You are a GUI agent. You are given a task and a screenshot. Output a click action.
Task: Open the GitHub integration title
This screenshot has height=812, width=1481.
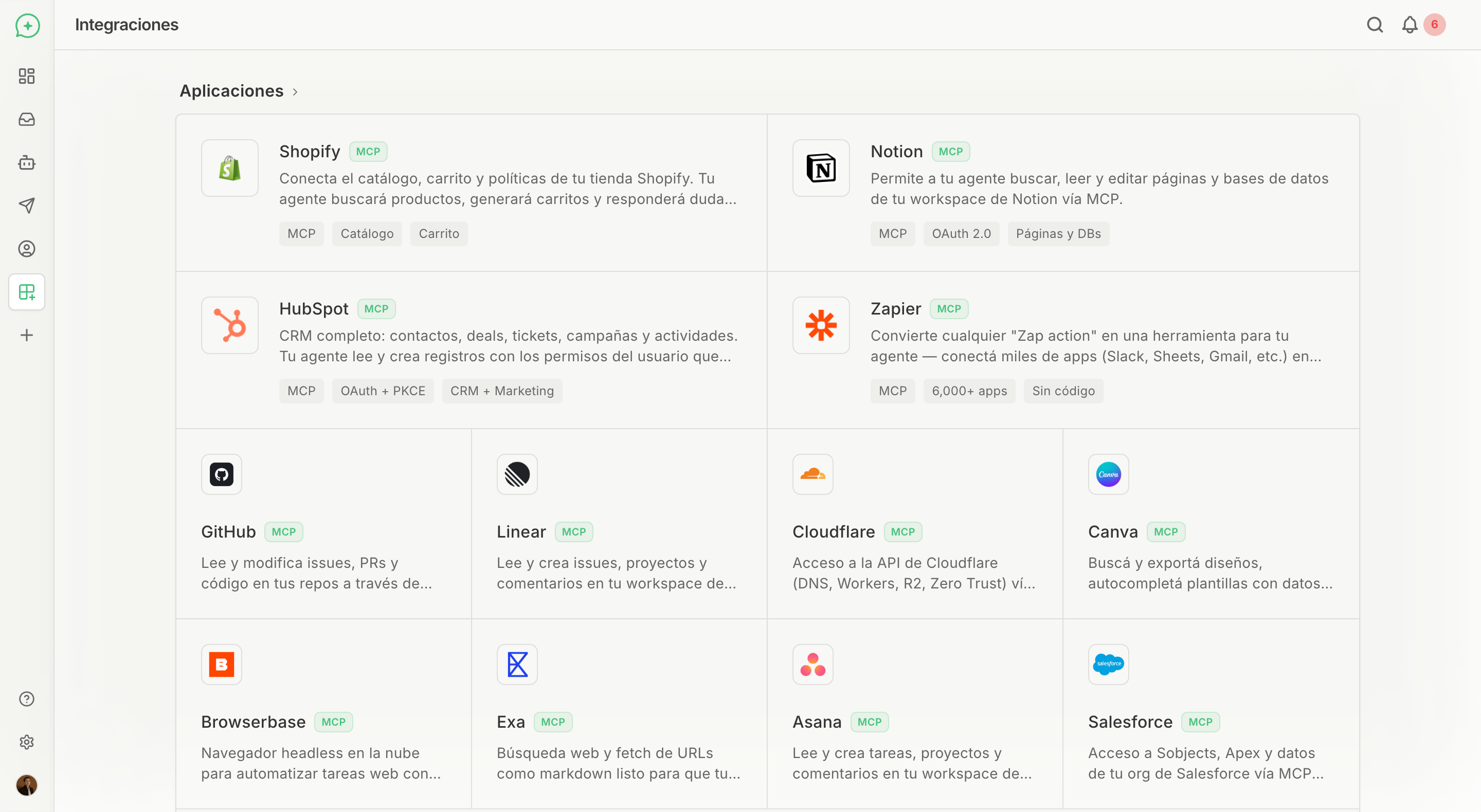tap(228, 532)
